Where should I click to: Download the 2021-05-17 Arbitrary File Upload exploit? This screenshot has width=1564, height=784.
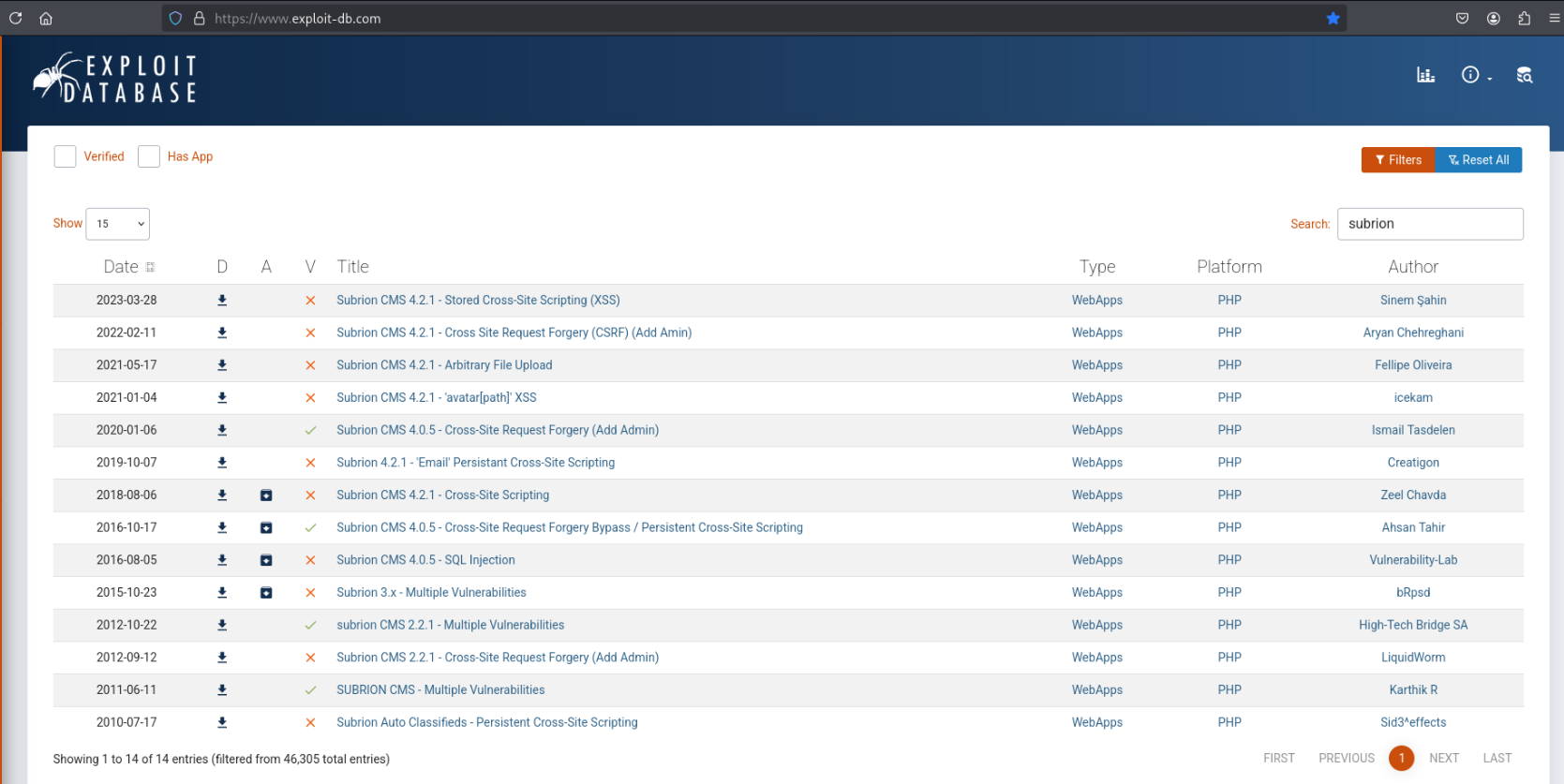222,365
